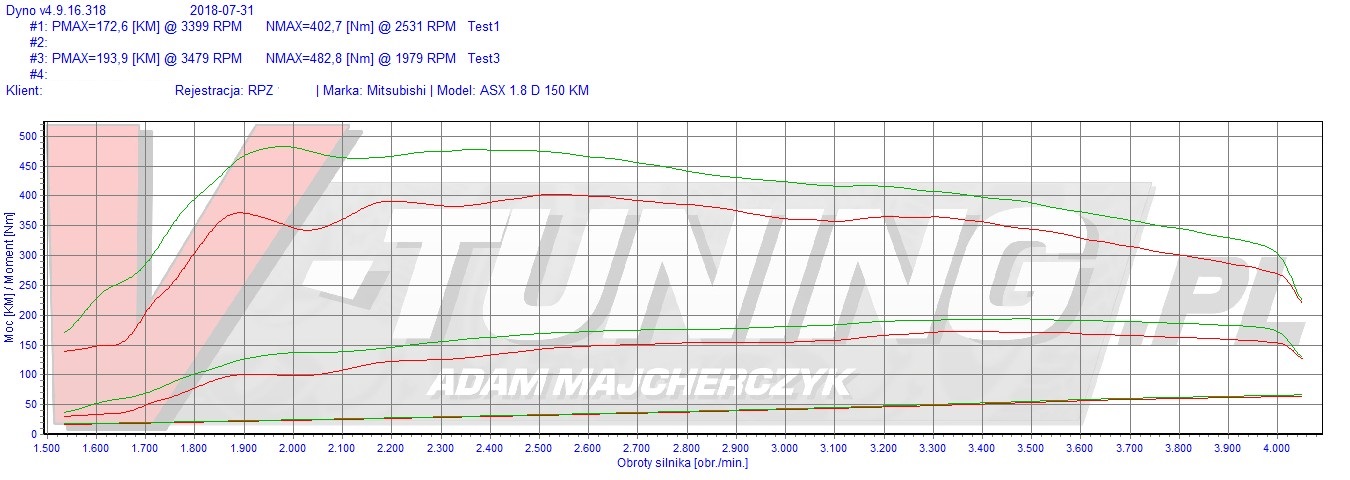Image resolution: width=1350 pixels, height=480 pixels.
Task: Select the PMAX=193,9 [KM] reading for run #3
Action: [x=146, y=59]
